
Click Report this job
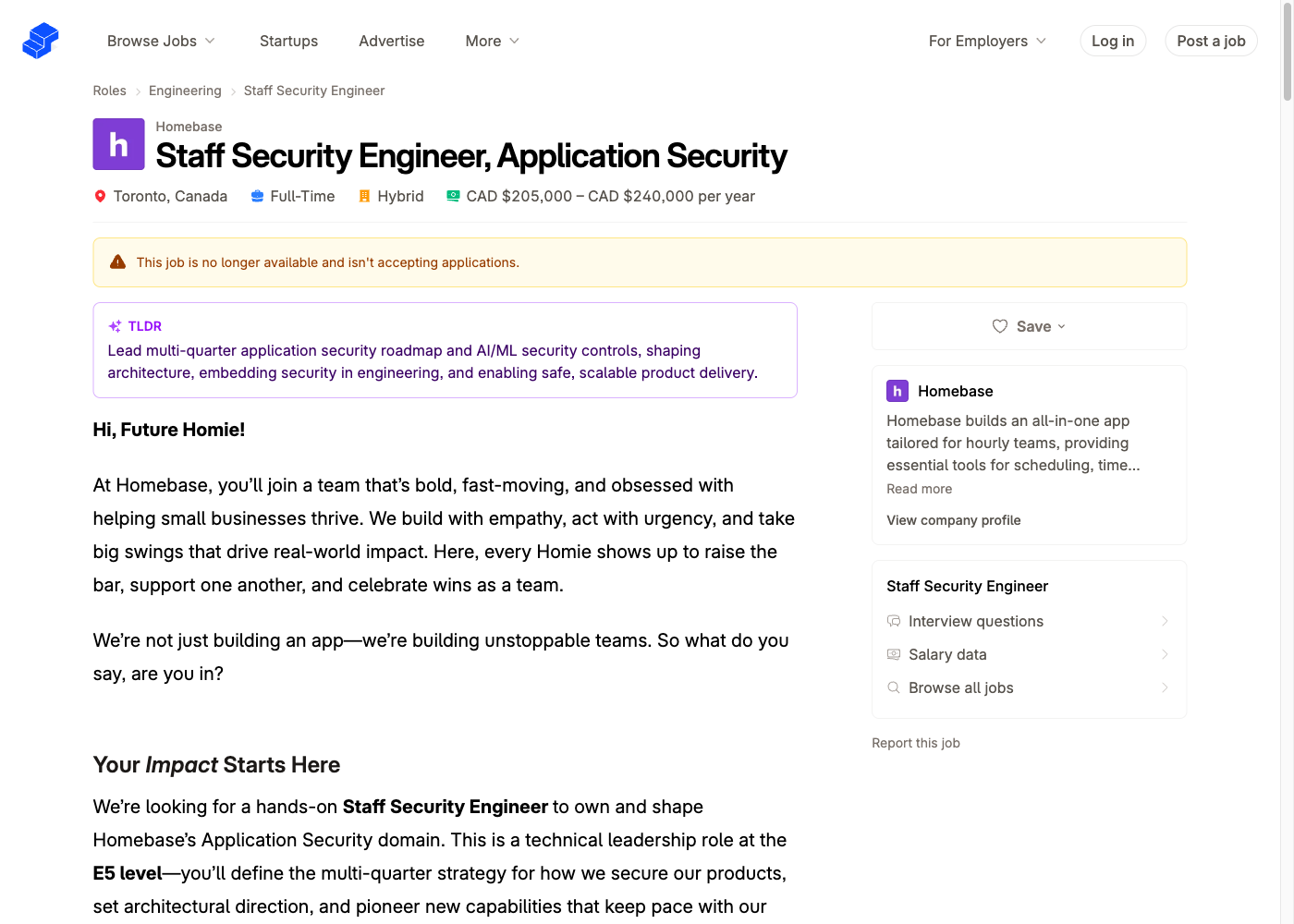pos(916,743)
